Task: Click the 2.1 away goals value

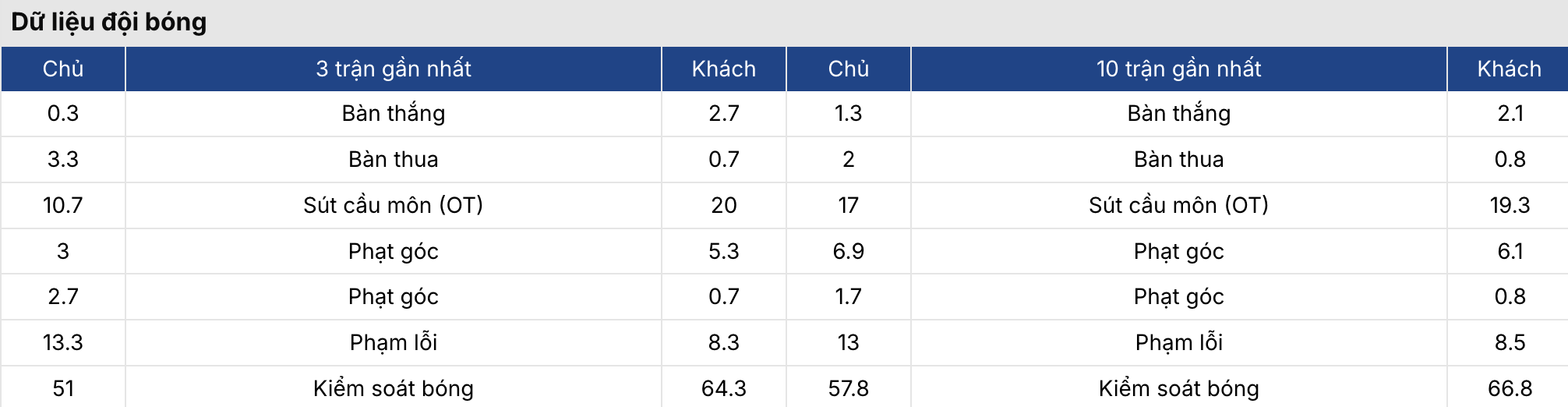Action: (1510, 113)
